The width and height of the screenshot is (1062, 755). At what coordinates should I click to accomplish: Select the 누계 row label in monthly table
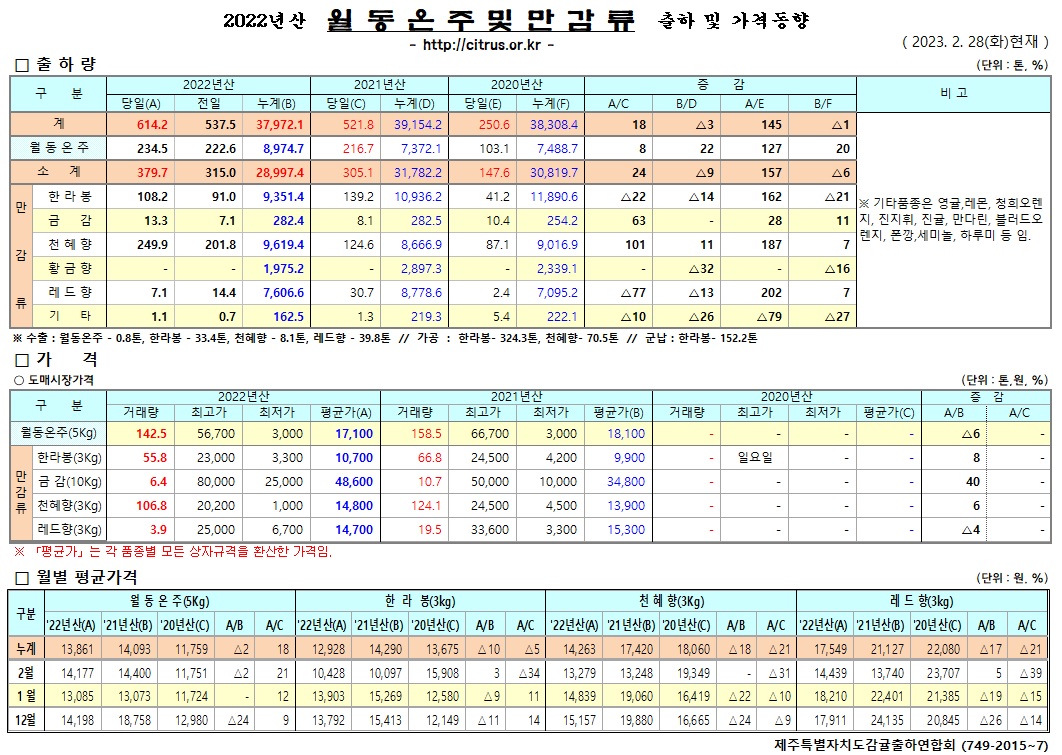point(25,650)
